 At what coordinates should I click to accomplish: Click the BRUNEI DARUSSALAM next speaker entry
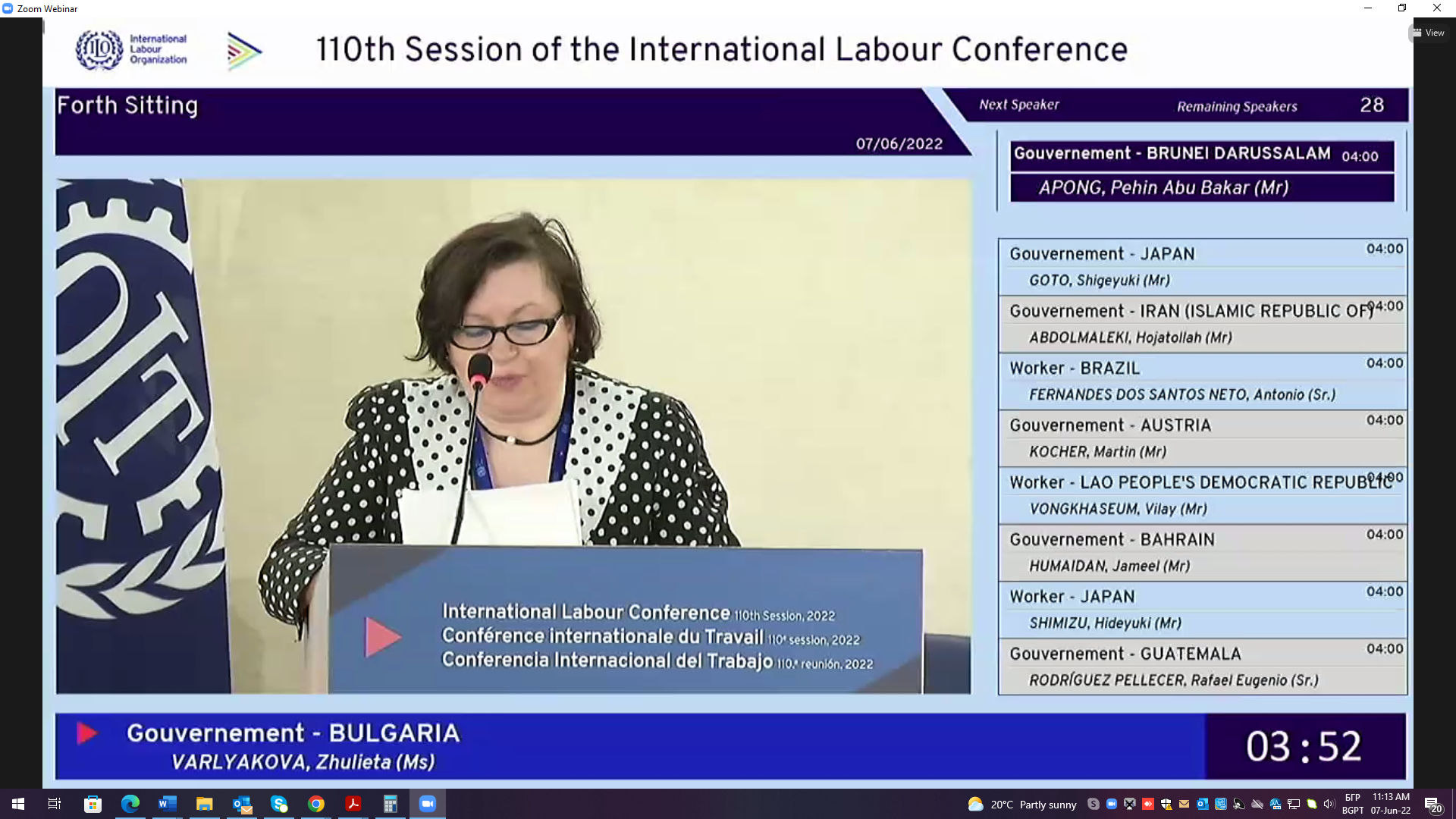point(1202,171)
